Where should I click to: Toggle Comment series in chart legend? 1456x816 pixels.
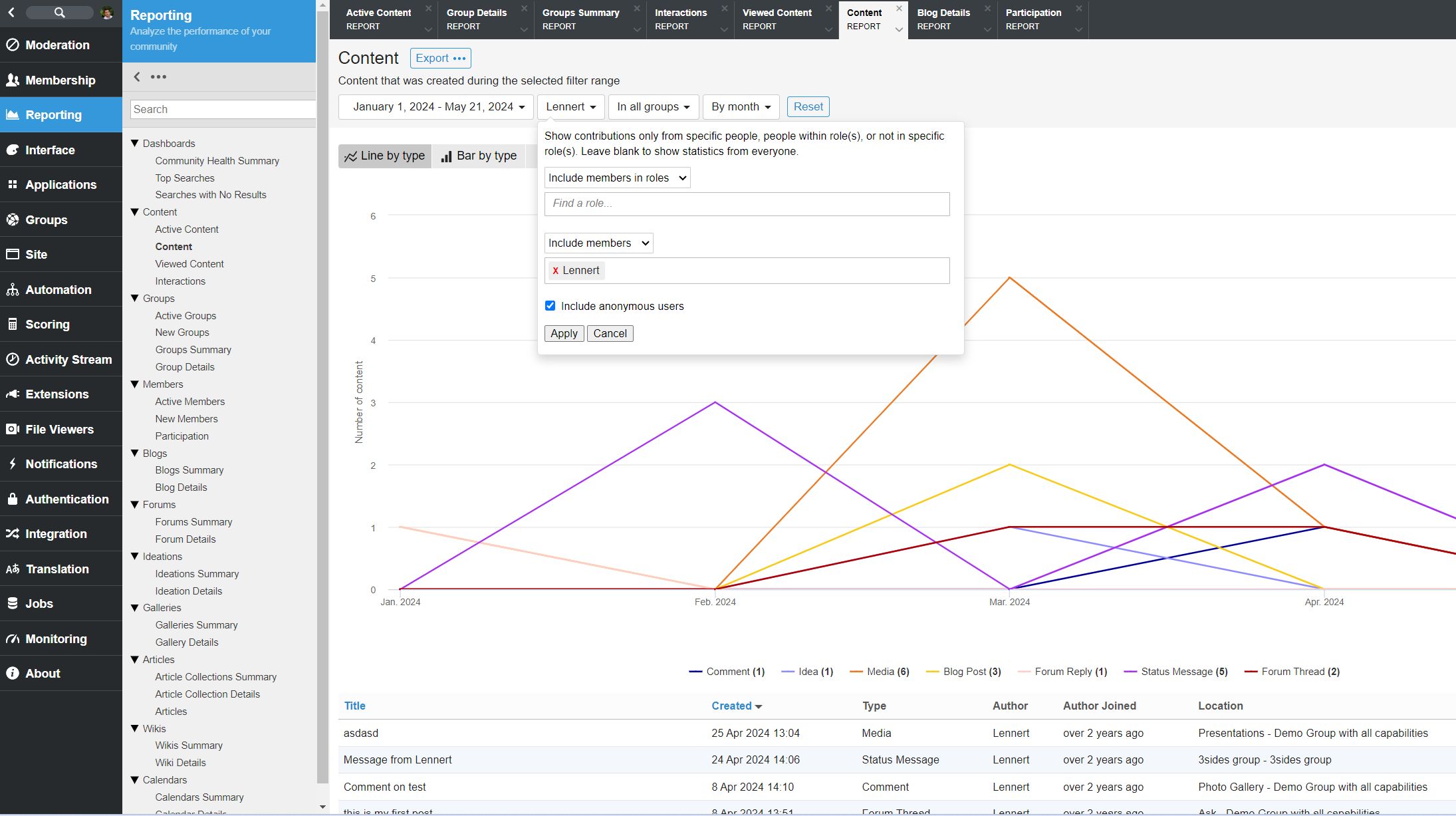[x=727, y=672]
